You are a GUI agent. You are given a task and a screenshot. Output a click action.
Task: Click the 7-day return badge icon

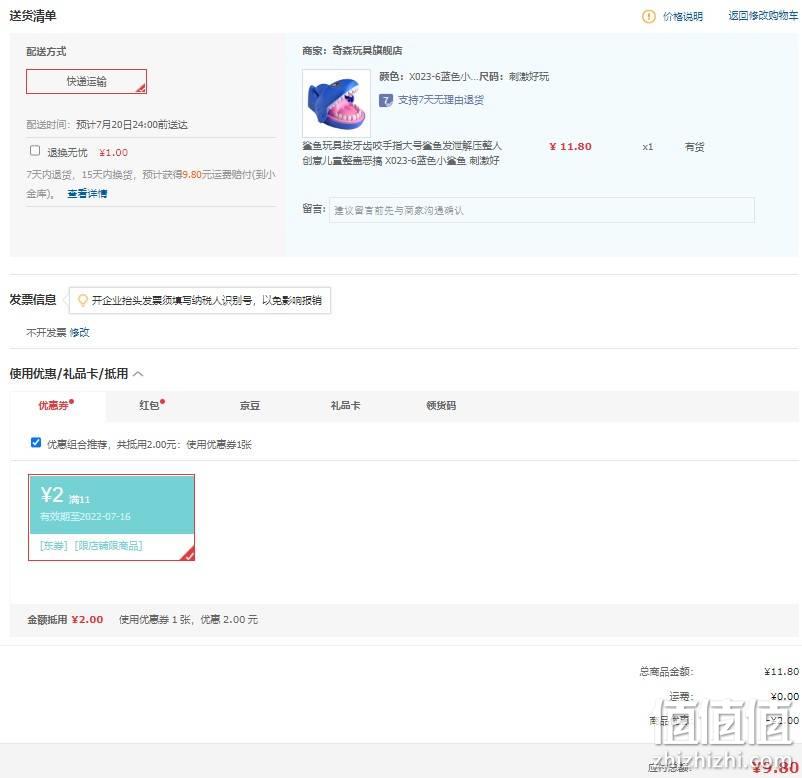coord(386,100)
